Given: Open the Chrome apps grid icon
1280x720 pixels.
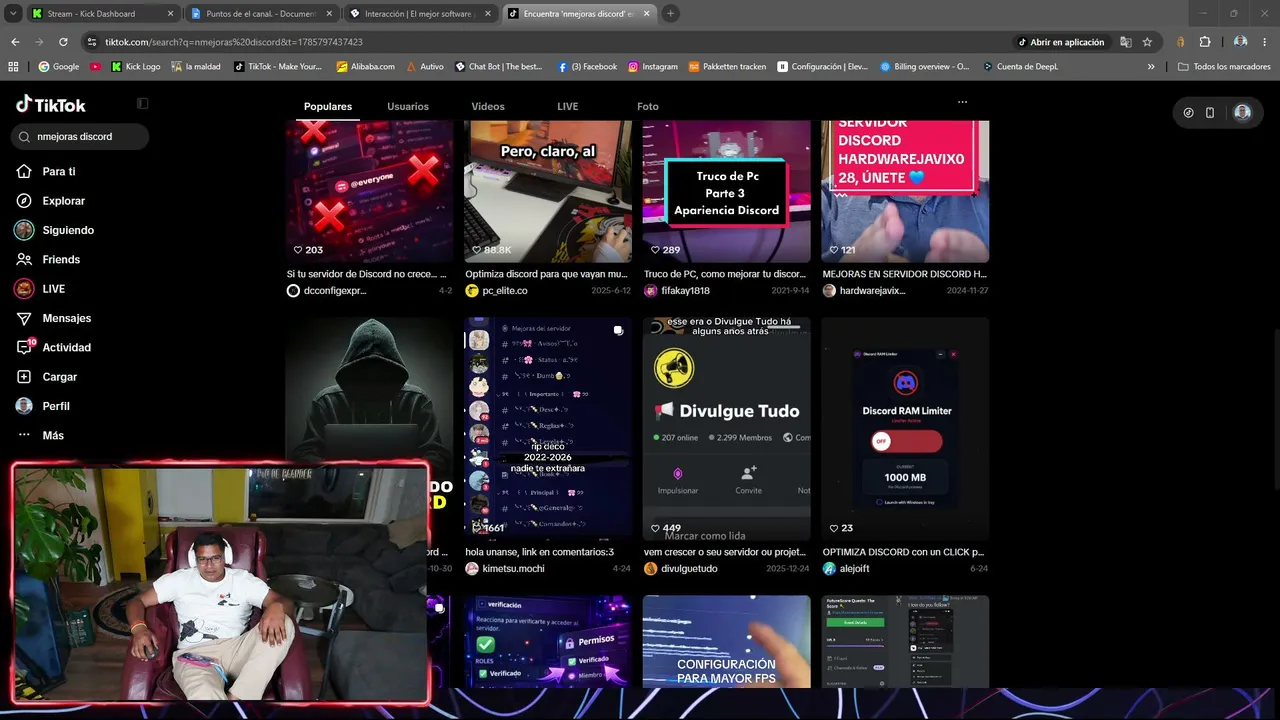Looking at the screenshot, I should 13,67.
